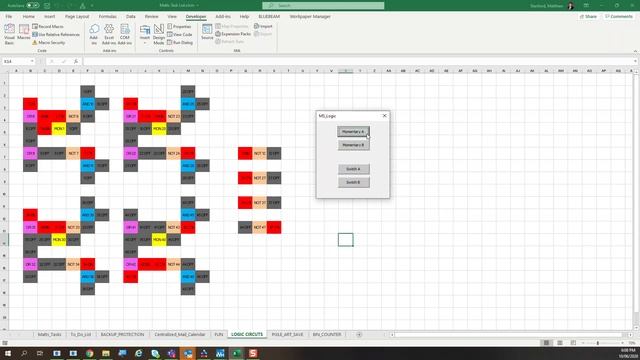Switch to the To_Do_List sheet

pyautogui.click(x=81, y=335)
